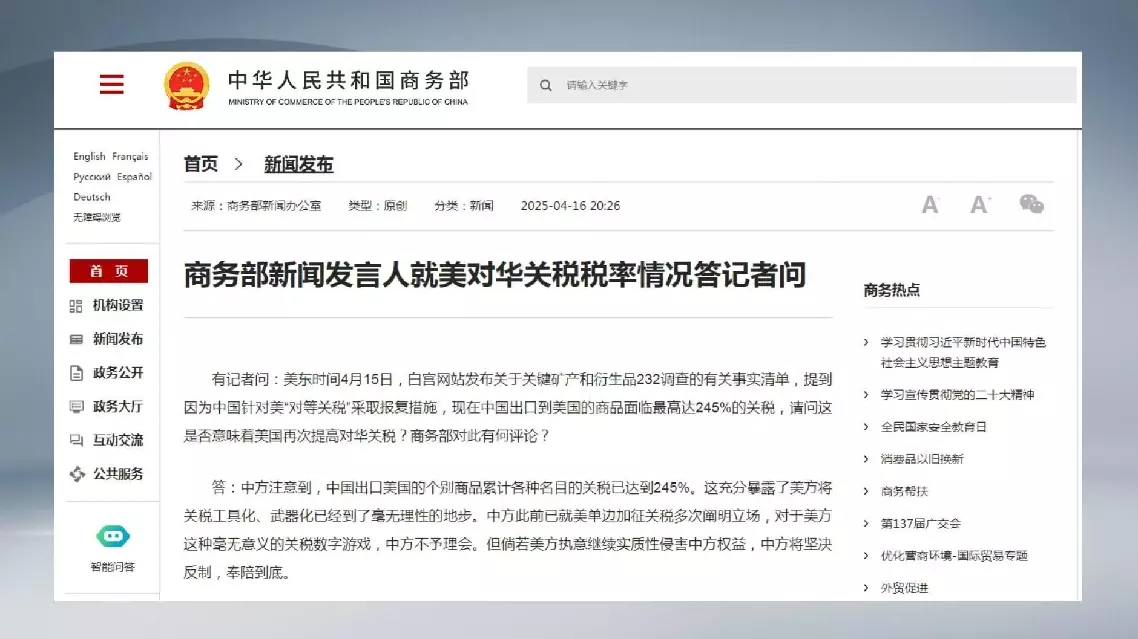This screenshot has width=1138, height=639.
Task: Open 新闻发布 in the sidebar
Action: coord(118,339)
